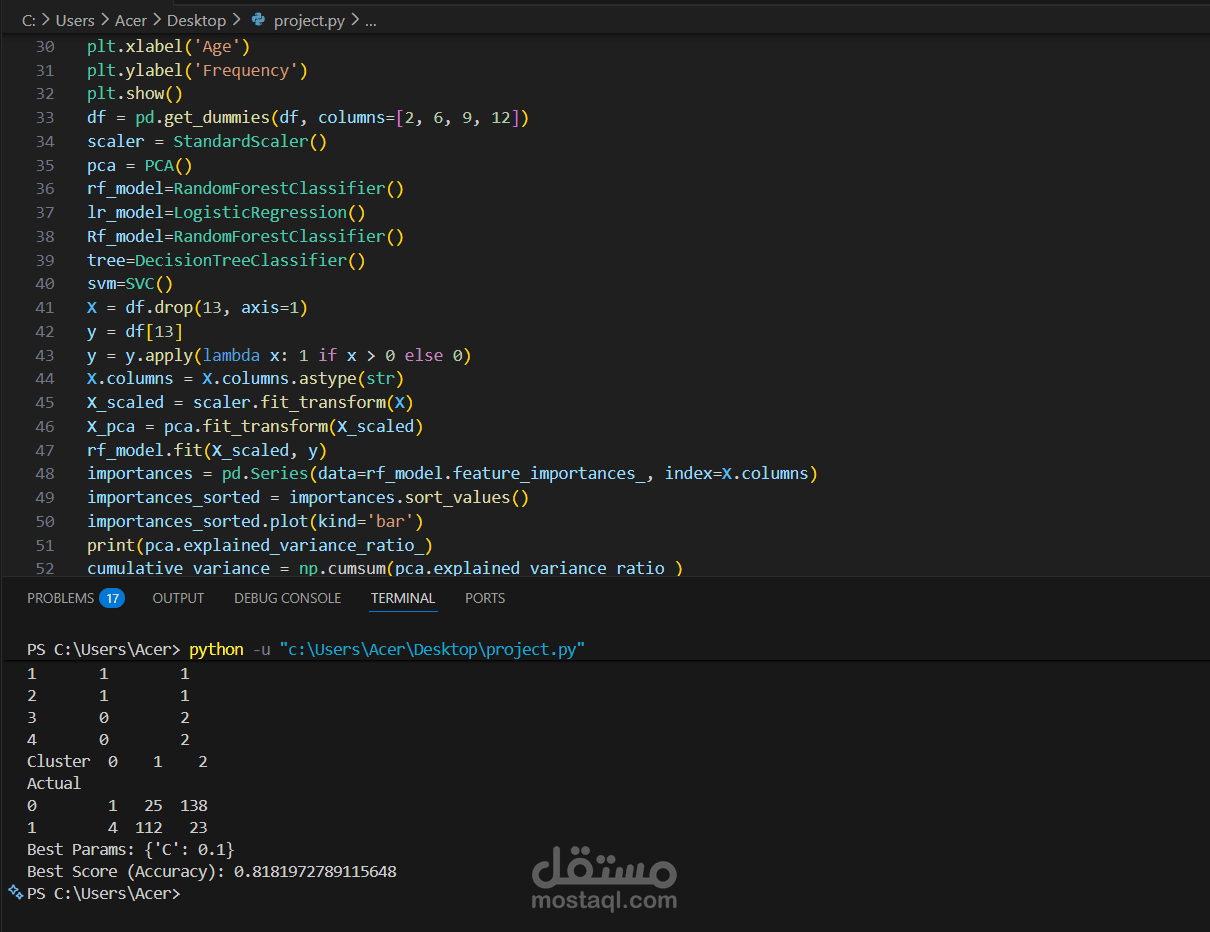1210x932 pixels.
Task: Click the svm=SVC() line
Action: pyautogui.click(x=130, y=283)
